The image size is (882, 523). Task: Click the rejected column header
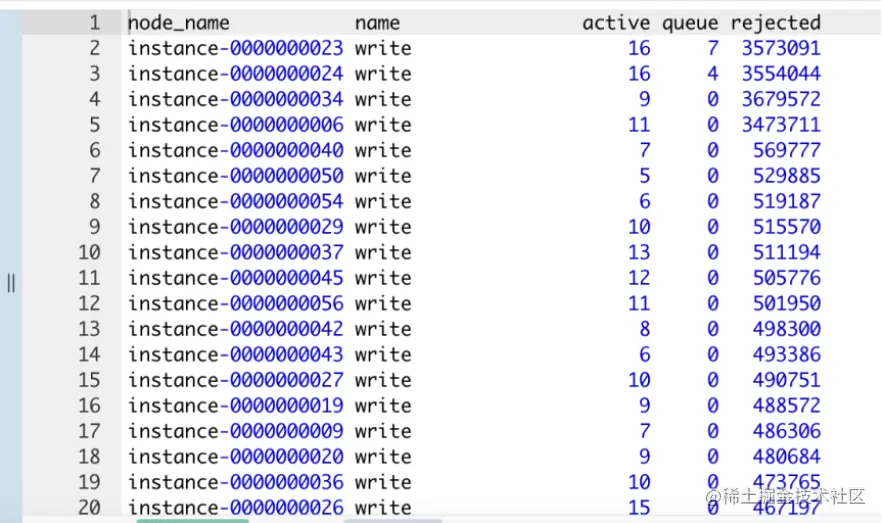pyautogui.click(x=775, y=22)
